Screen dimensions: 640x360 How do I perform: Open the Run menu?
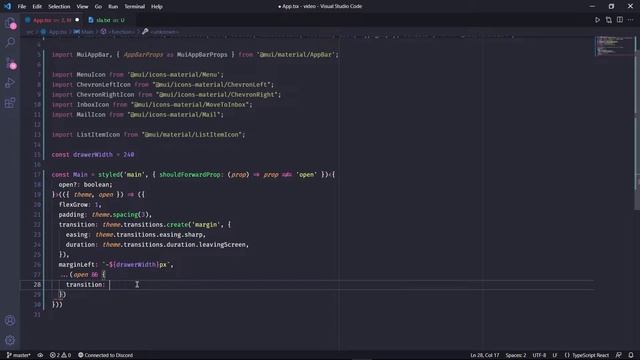tap(113, 7)
